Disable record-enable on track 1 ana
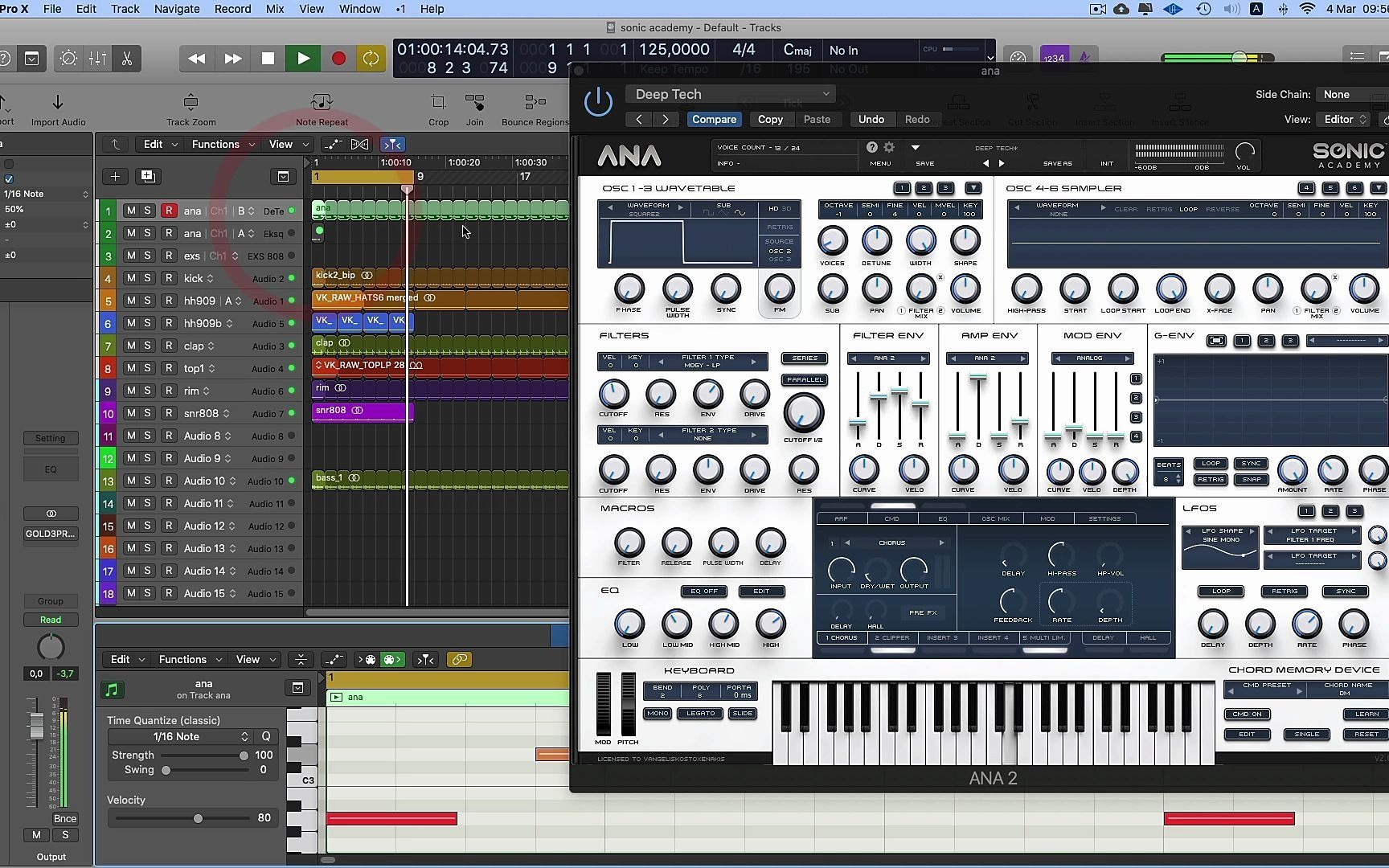This screenshot has height=868, width=1389. [169, 211]
